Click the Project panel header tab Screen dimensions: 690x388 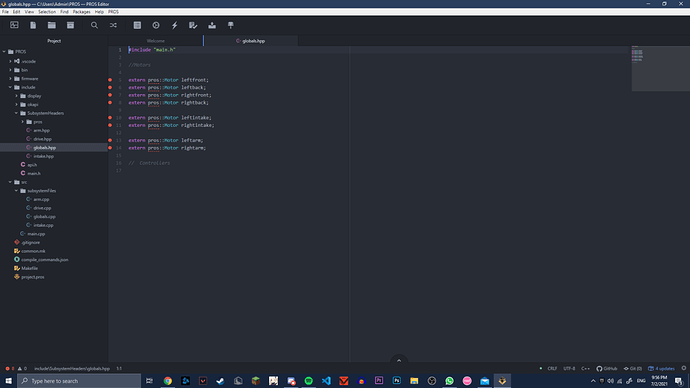(x=54, y=41)
